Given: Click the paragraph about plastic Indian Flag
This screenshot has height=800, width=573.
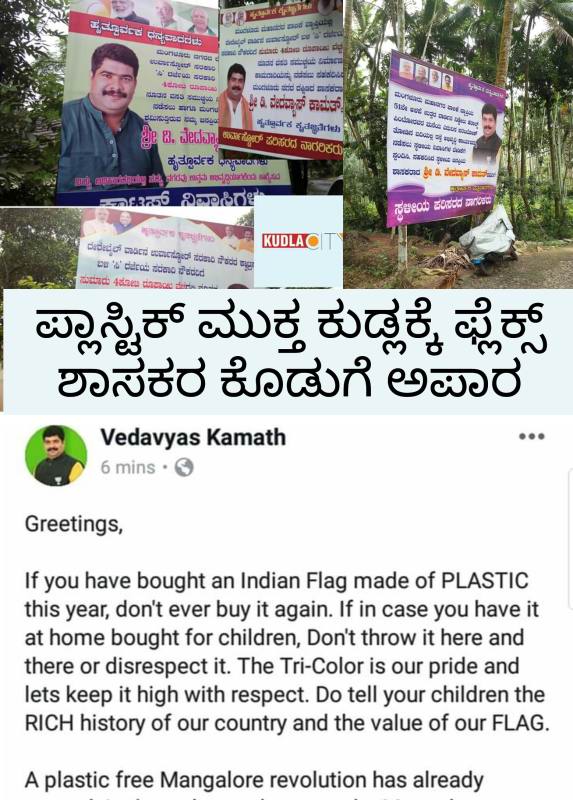Looking at the screenshot, I should point(287,652).
